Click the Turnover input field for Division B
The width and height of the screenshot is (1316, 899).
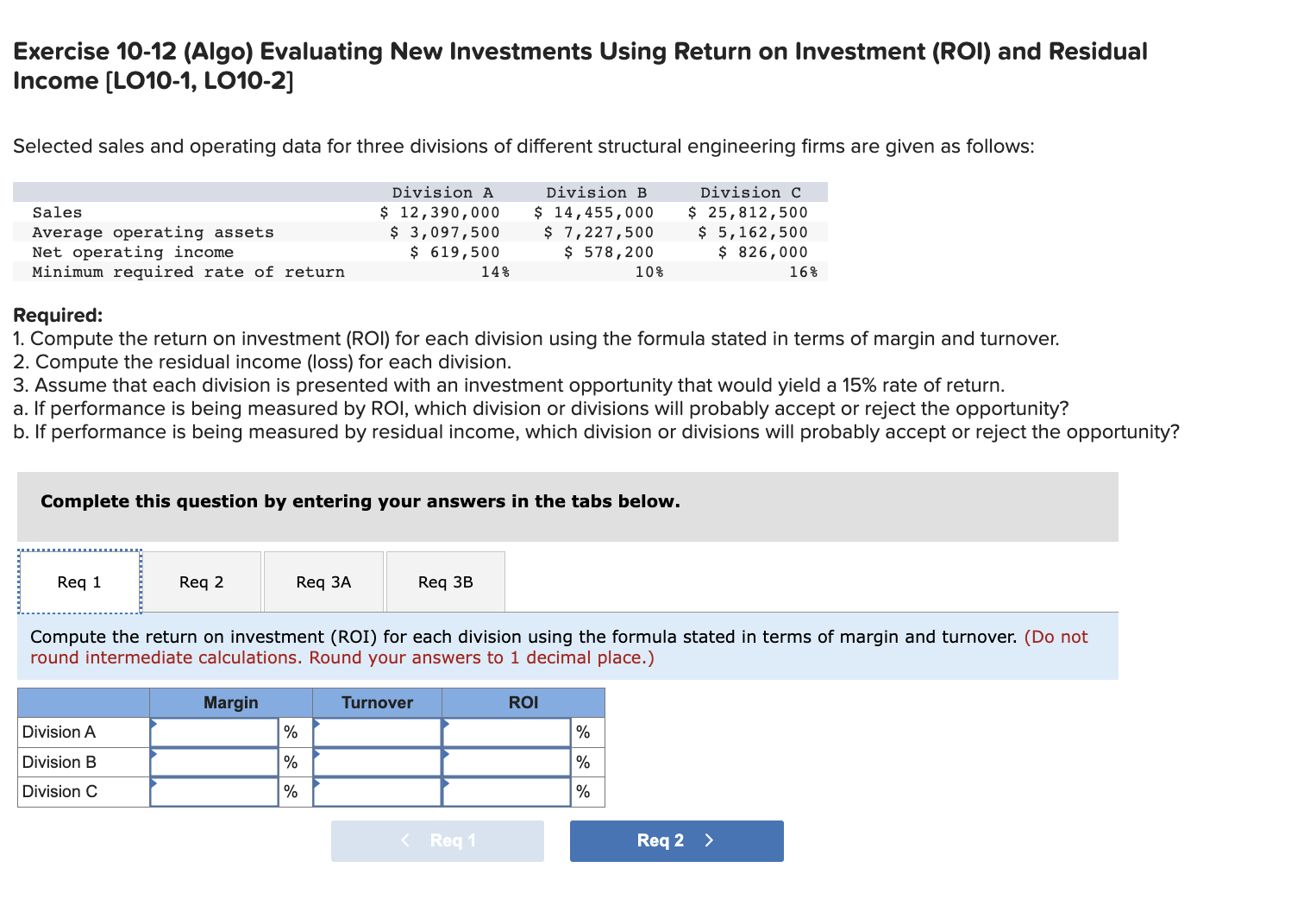[x=377, y=762]
